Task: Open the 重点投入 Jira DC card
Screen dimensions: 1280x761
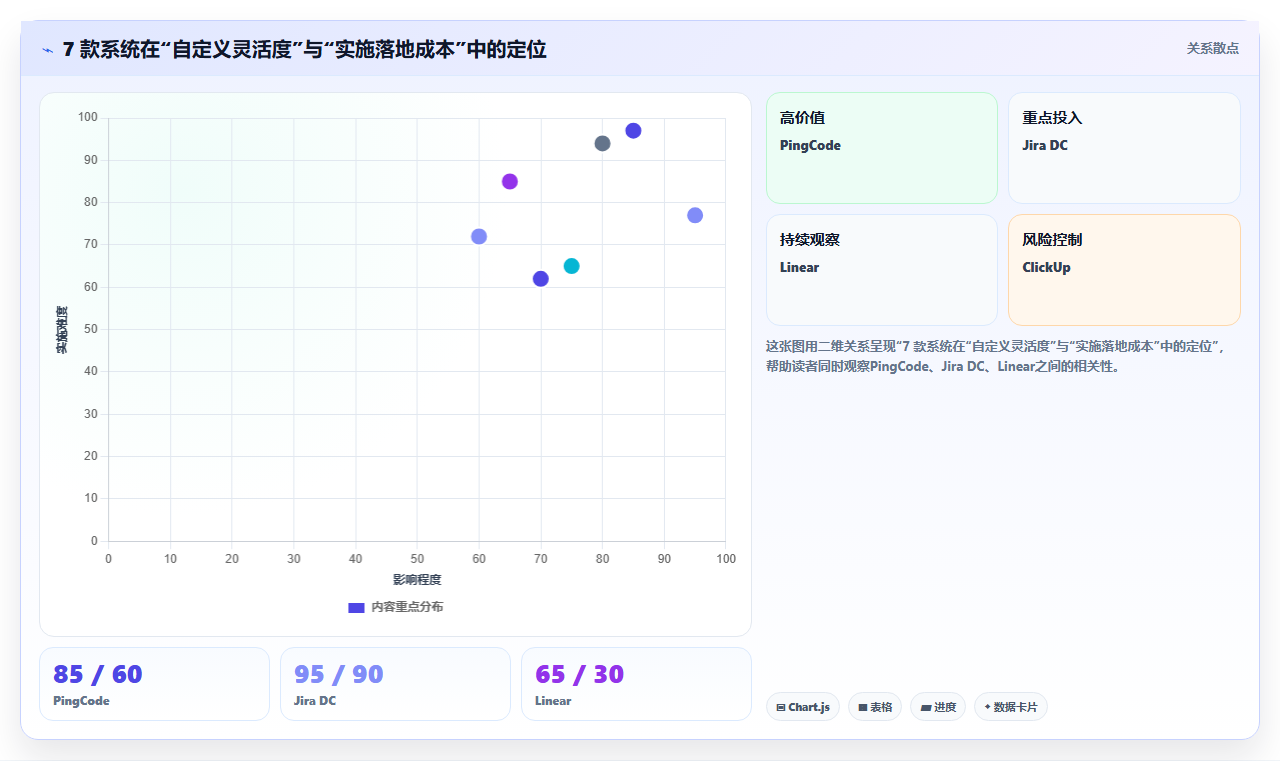Action: [x=1124, y=148]
